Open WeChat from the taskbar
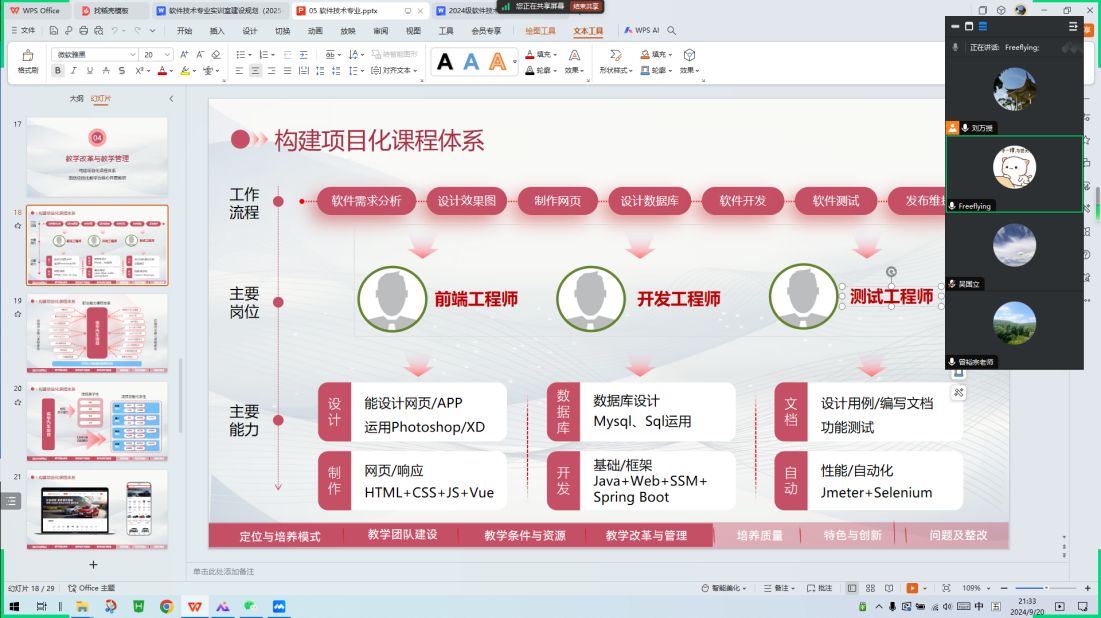Viewport: 1101px width, 618px height. pyautogui.click(x=251, y=606)
